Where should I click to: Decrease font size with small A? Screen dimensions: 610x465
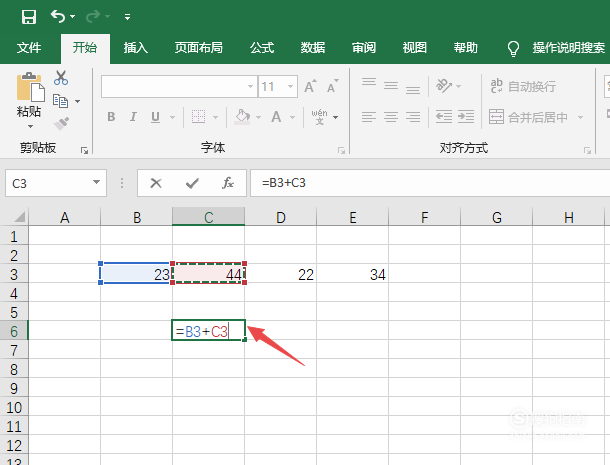coord(333,86)
